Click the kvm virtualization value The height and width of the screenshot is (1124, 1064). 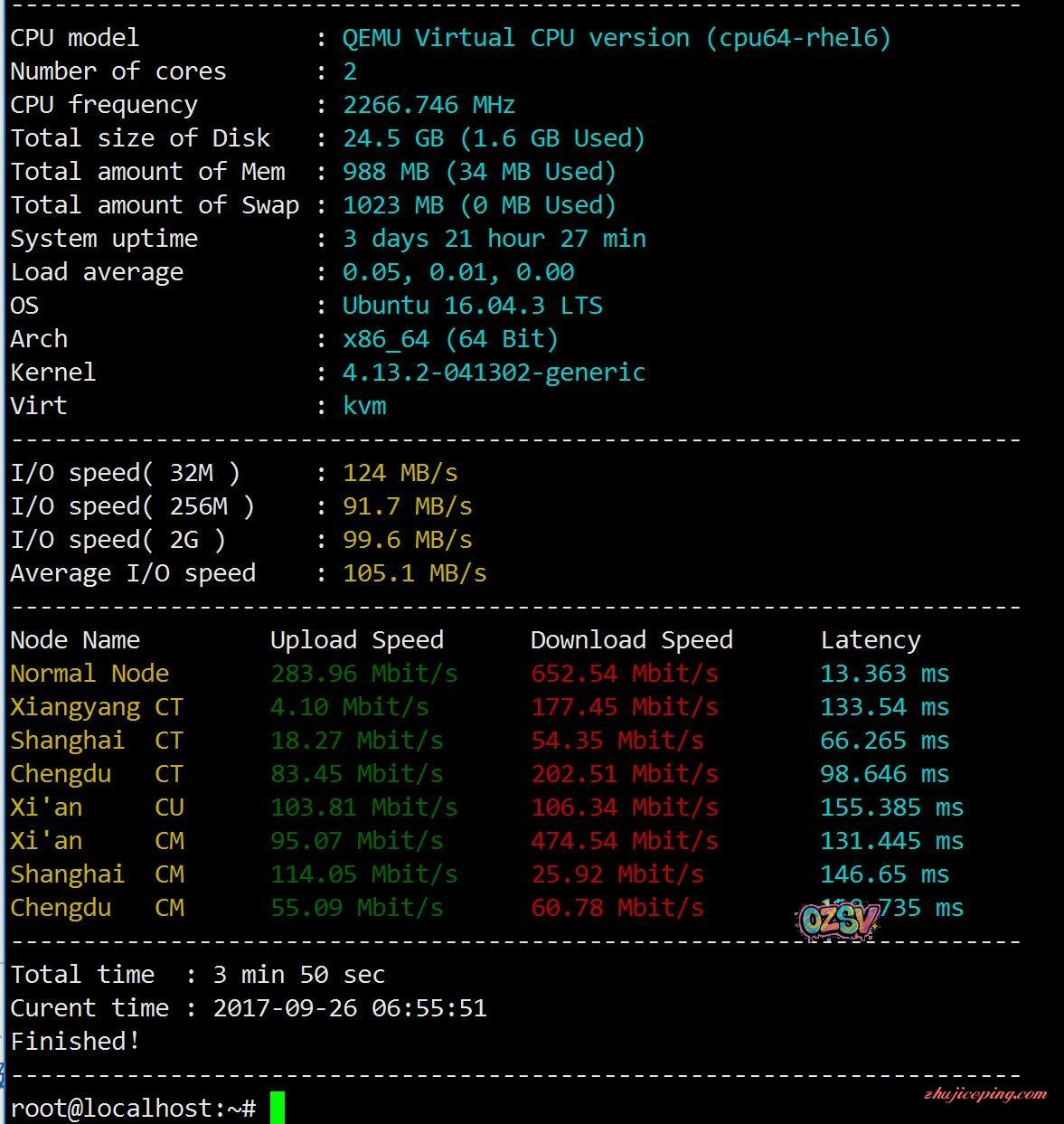click(364, 406)
